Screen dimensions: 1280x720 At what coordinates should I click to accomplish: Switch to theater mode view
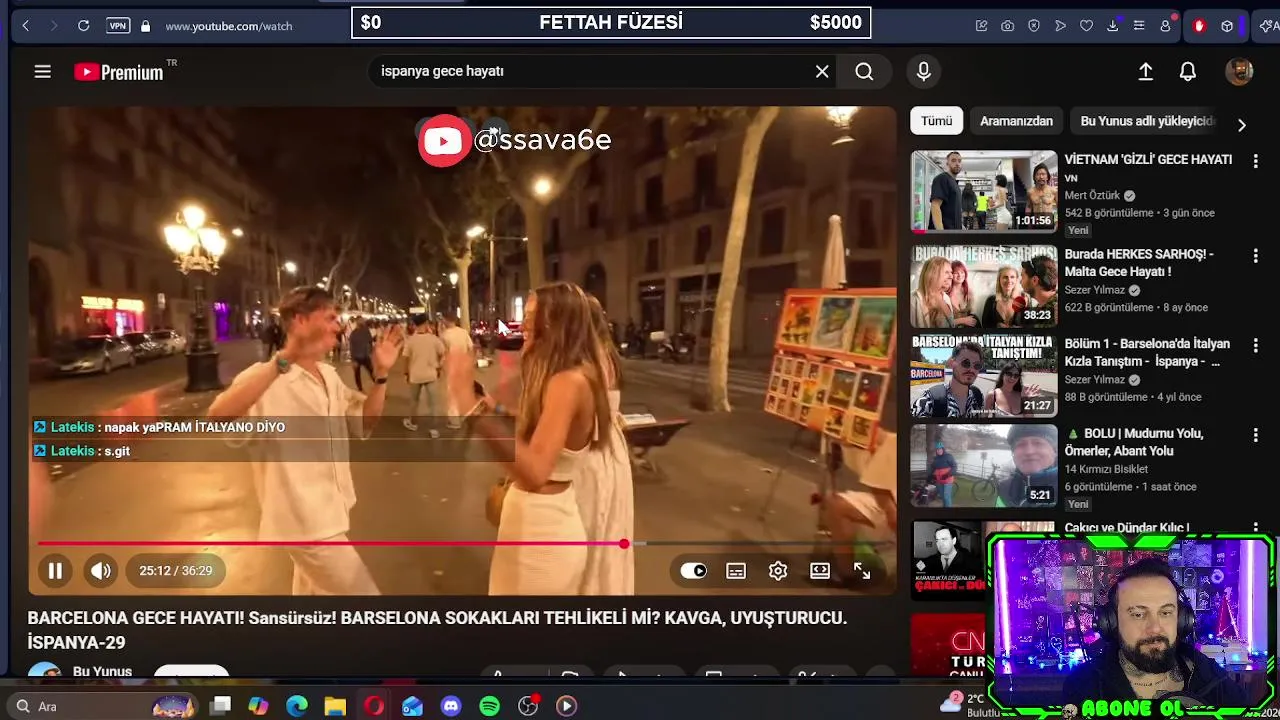click(820, 571)
